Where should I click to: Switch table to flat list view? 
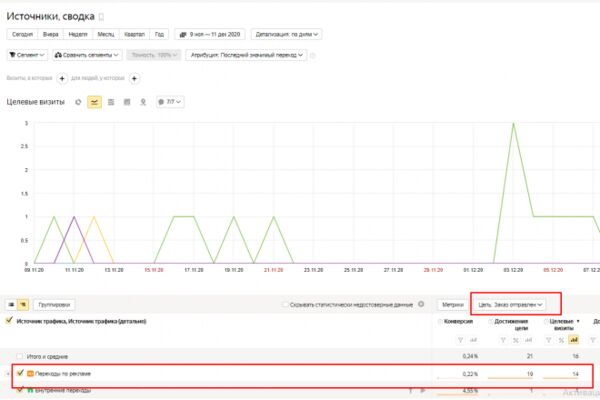11,305
